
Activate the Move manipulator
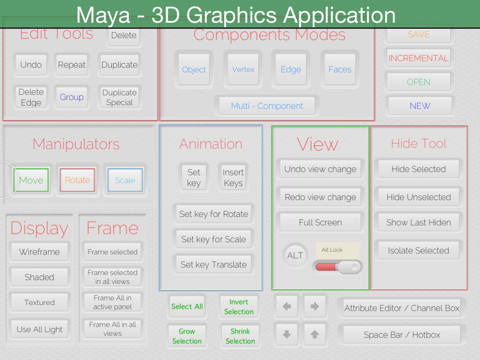point(31,180)
